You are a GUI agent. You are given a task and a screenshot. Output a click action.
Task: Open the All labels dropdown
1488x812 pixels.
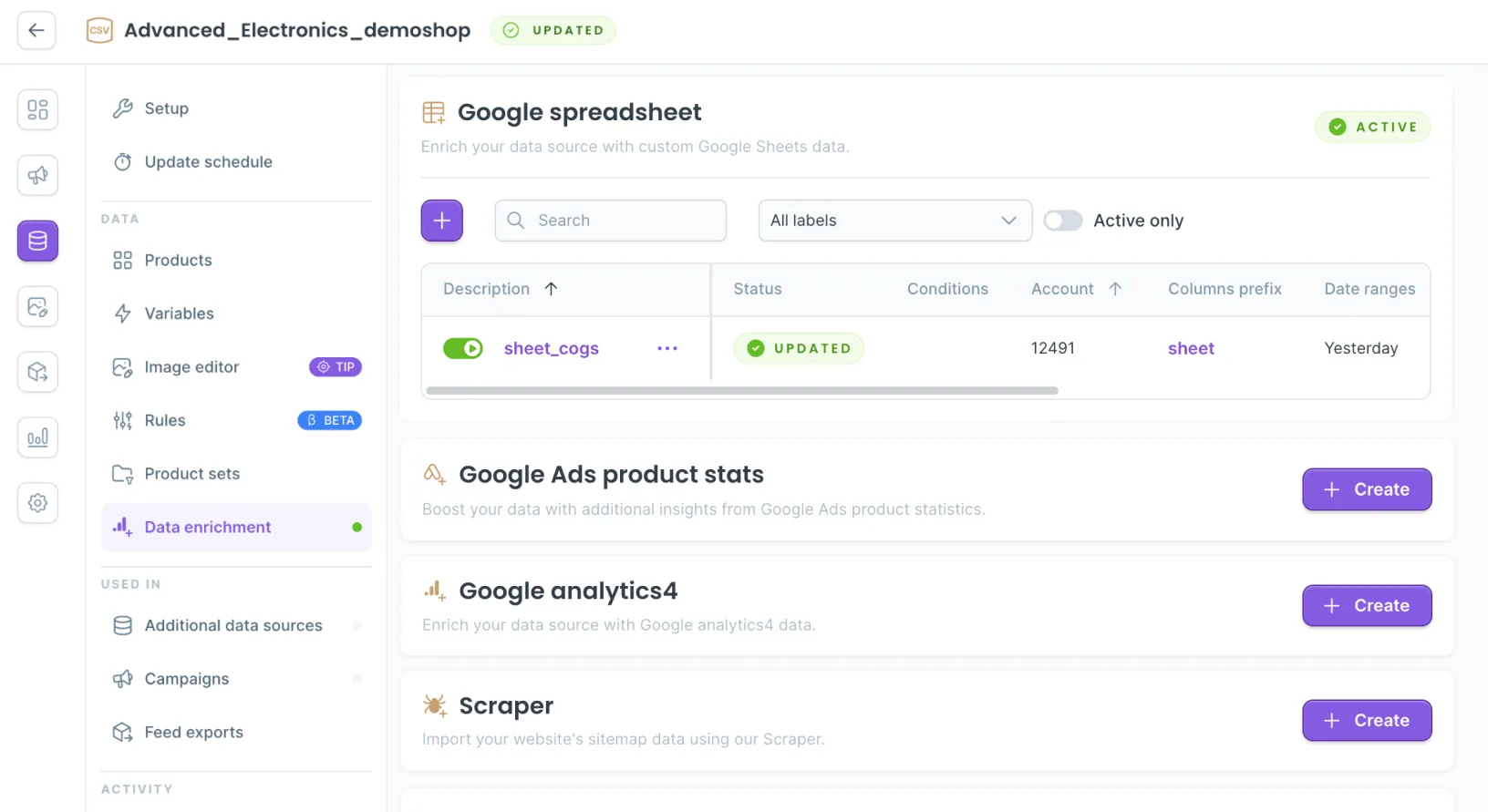[x=894, y=221]
